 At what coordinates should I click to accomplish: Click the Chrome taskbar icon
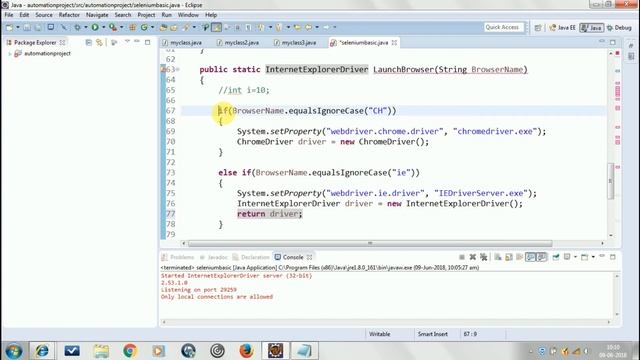[x=130, y=351]
